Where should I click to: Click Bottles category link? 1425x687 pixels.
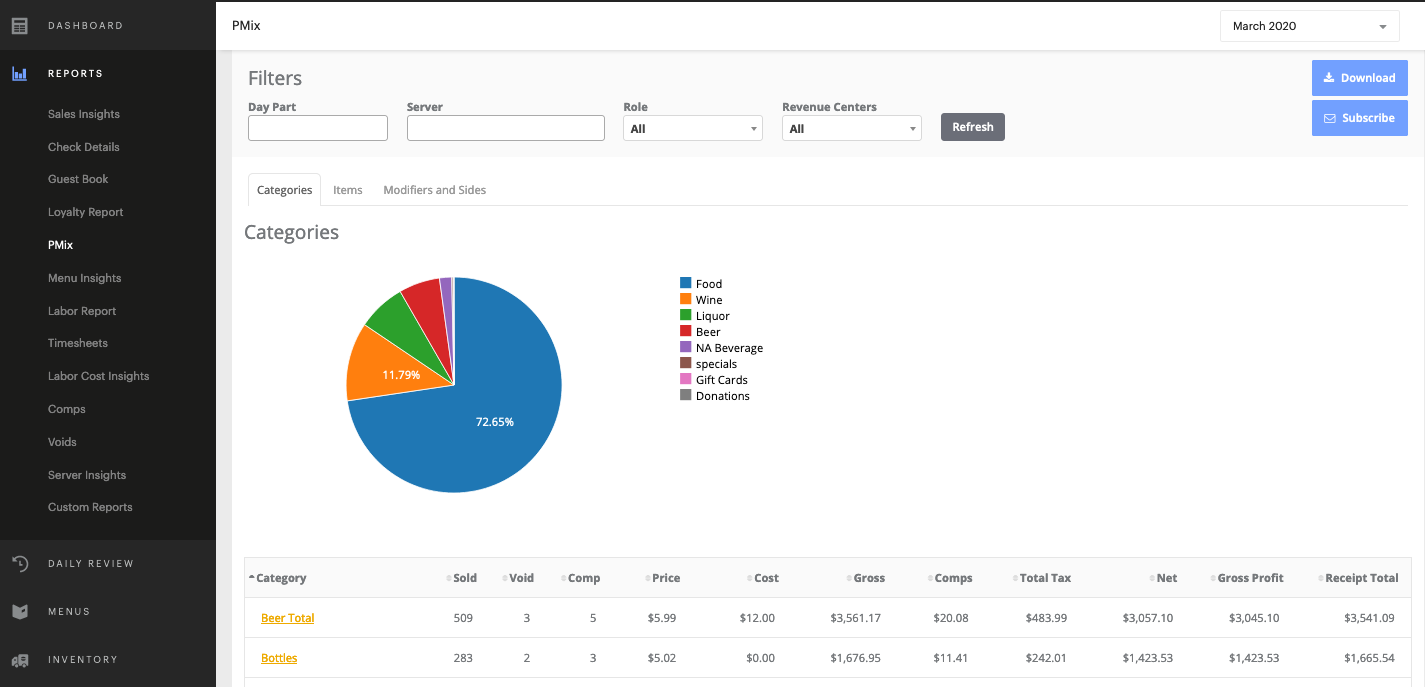(x=279, y=658)
